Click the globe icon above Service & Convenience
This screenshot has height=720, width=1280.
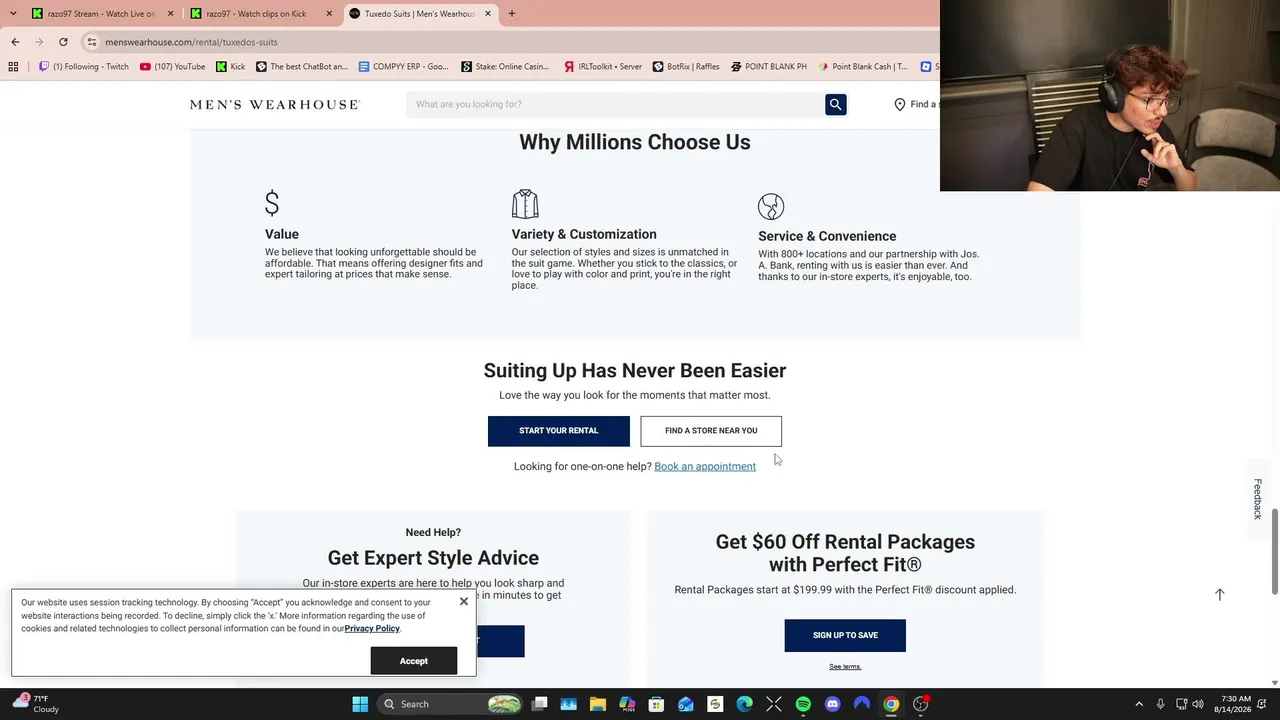click(x=771, y=206)
